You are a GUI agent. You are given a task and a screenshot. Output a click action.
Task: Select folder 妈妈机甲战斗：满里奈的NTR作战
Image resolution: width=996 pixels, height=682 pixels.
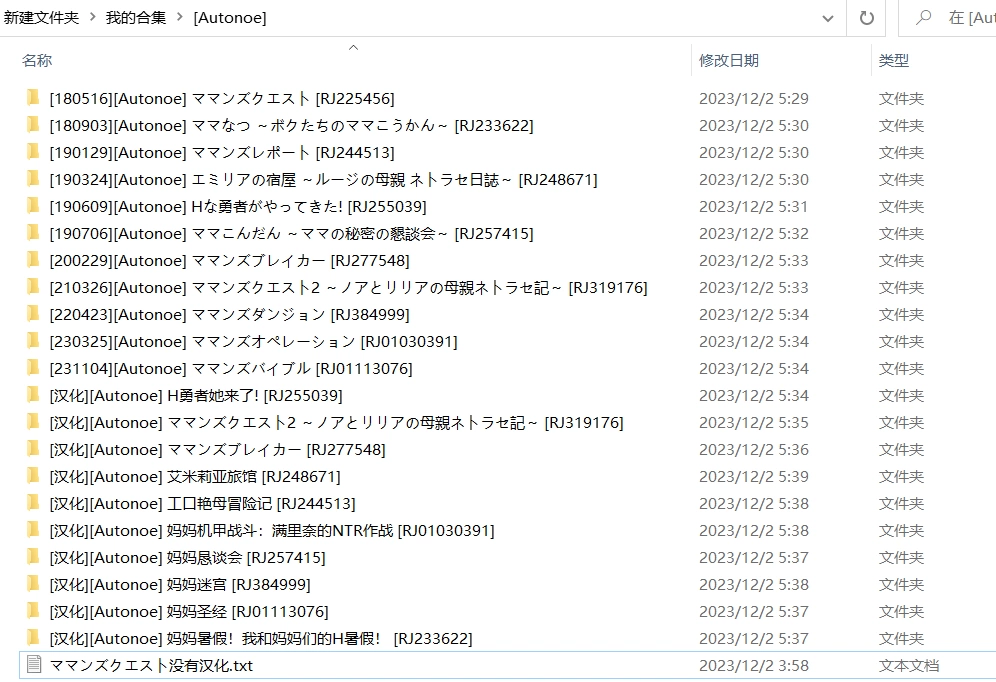pos(272,530)
